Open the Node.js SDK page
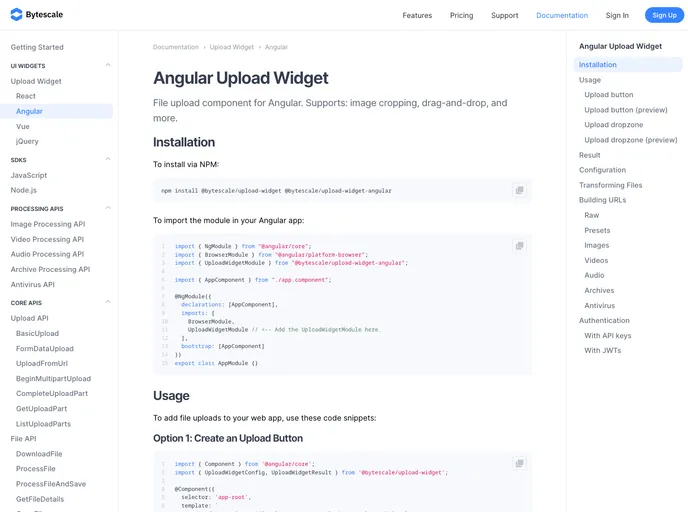 pos(24,190)
